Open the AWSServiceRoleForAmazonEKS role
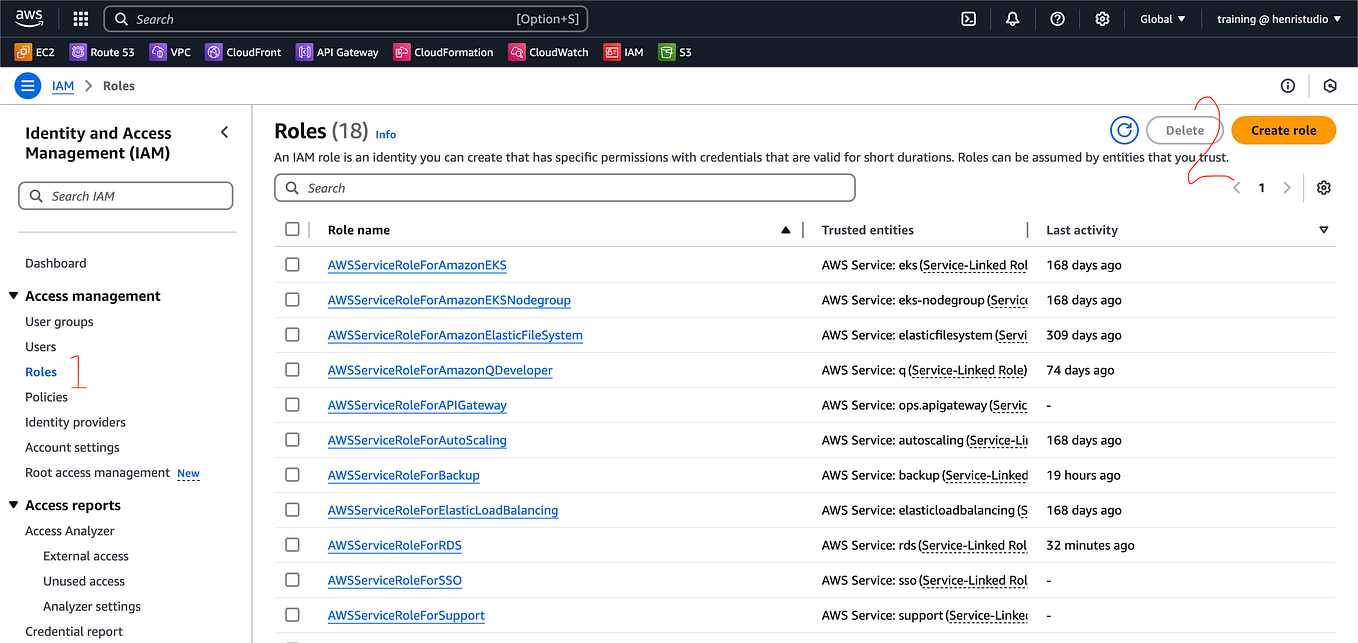1358x643 pixels. 417,264
